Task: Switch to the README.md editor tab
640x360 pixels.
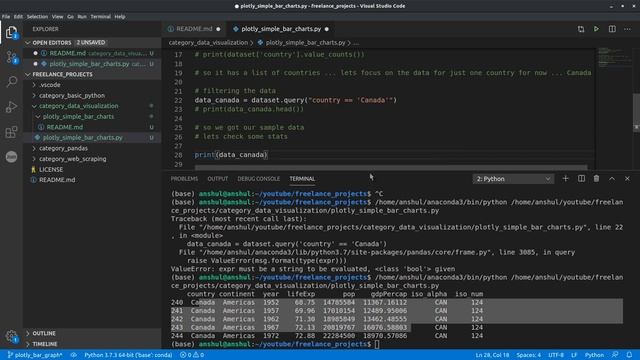Action: [x=194, y=29]
